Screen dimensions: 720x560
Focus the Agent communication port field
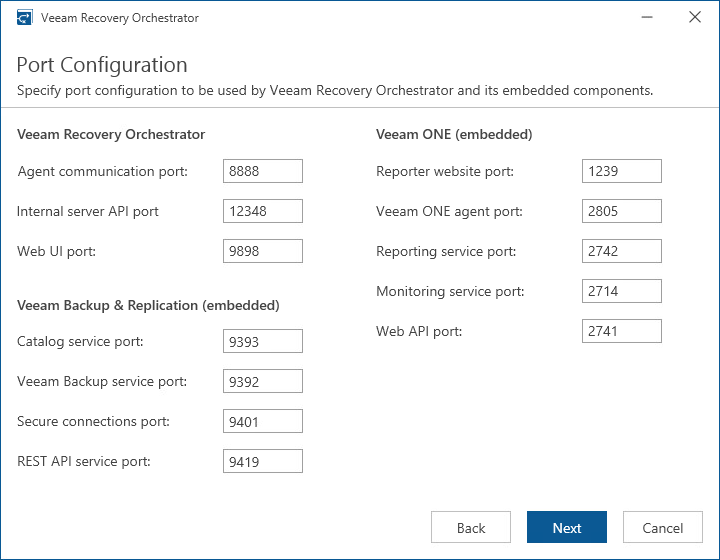(263, 171)
